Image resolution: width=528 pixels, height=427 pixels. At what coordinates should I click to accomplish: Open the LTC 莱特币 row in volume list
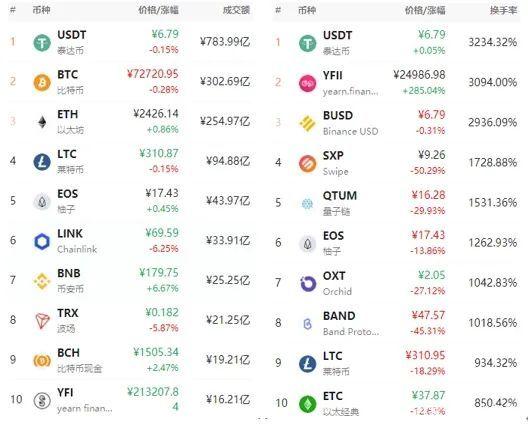[131, 161]
